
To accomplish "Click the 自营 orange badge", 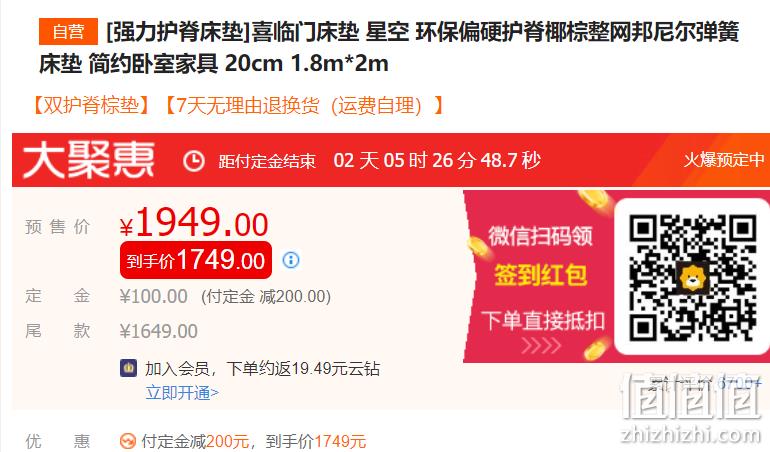I will pos(68,32).
